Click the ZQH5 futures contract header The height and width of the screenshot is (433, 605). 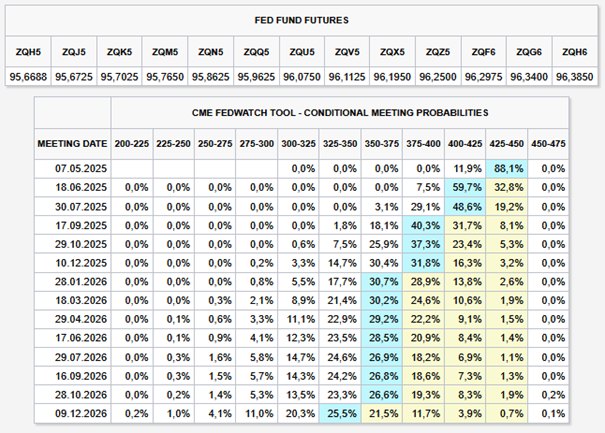coord(28,52)
